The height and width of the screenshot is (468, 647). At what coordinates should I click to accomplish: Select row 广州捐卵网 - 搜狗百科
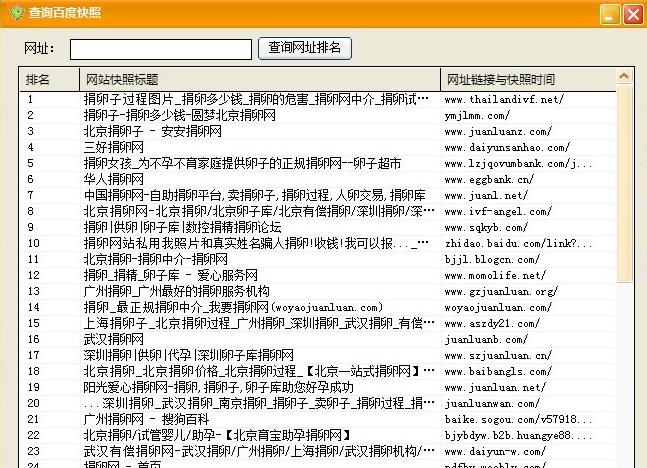318,420
